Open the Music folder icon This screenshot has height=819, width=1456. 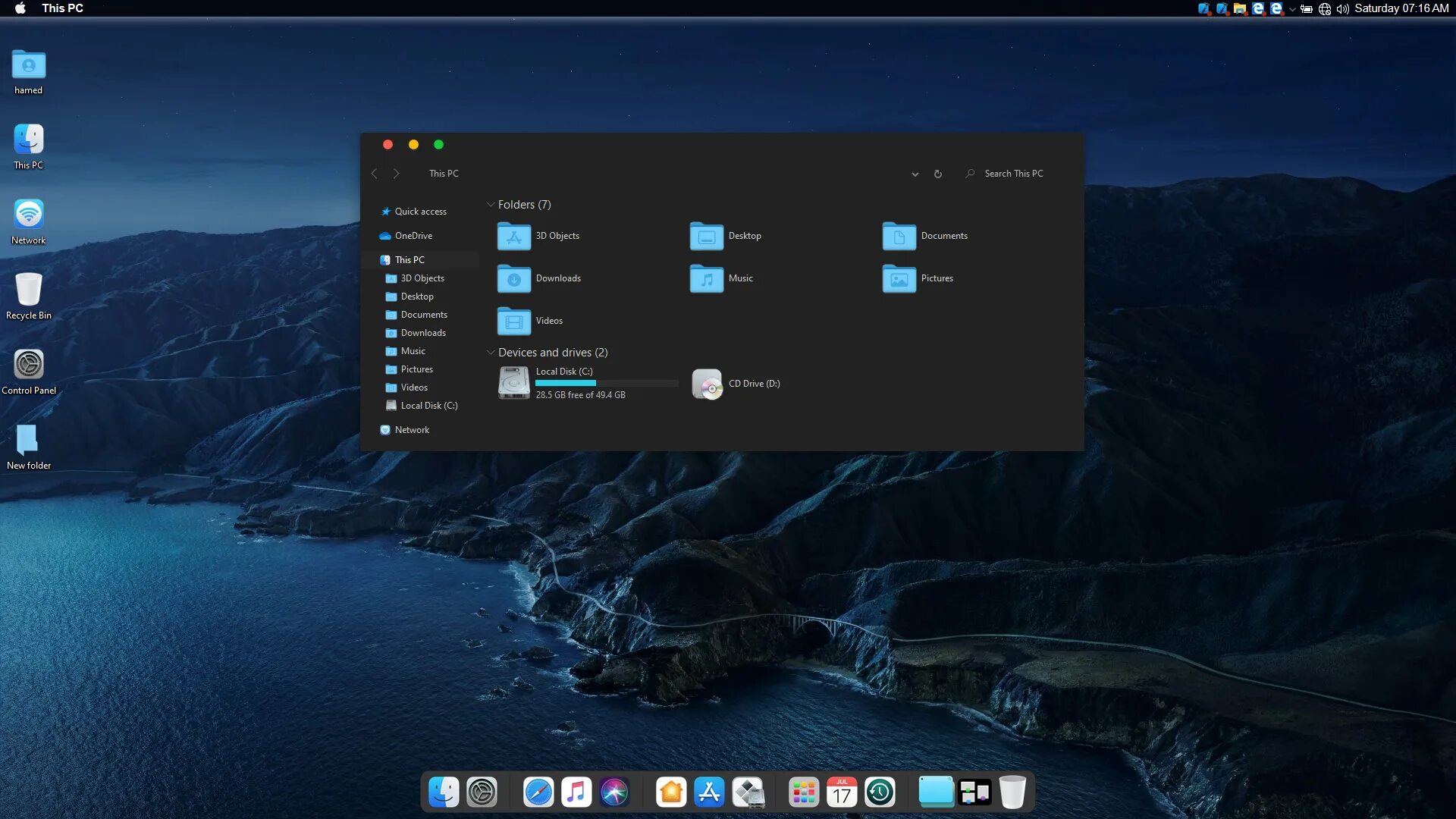706,278
